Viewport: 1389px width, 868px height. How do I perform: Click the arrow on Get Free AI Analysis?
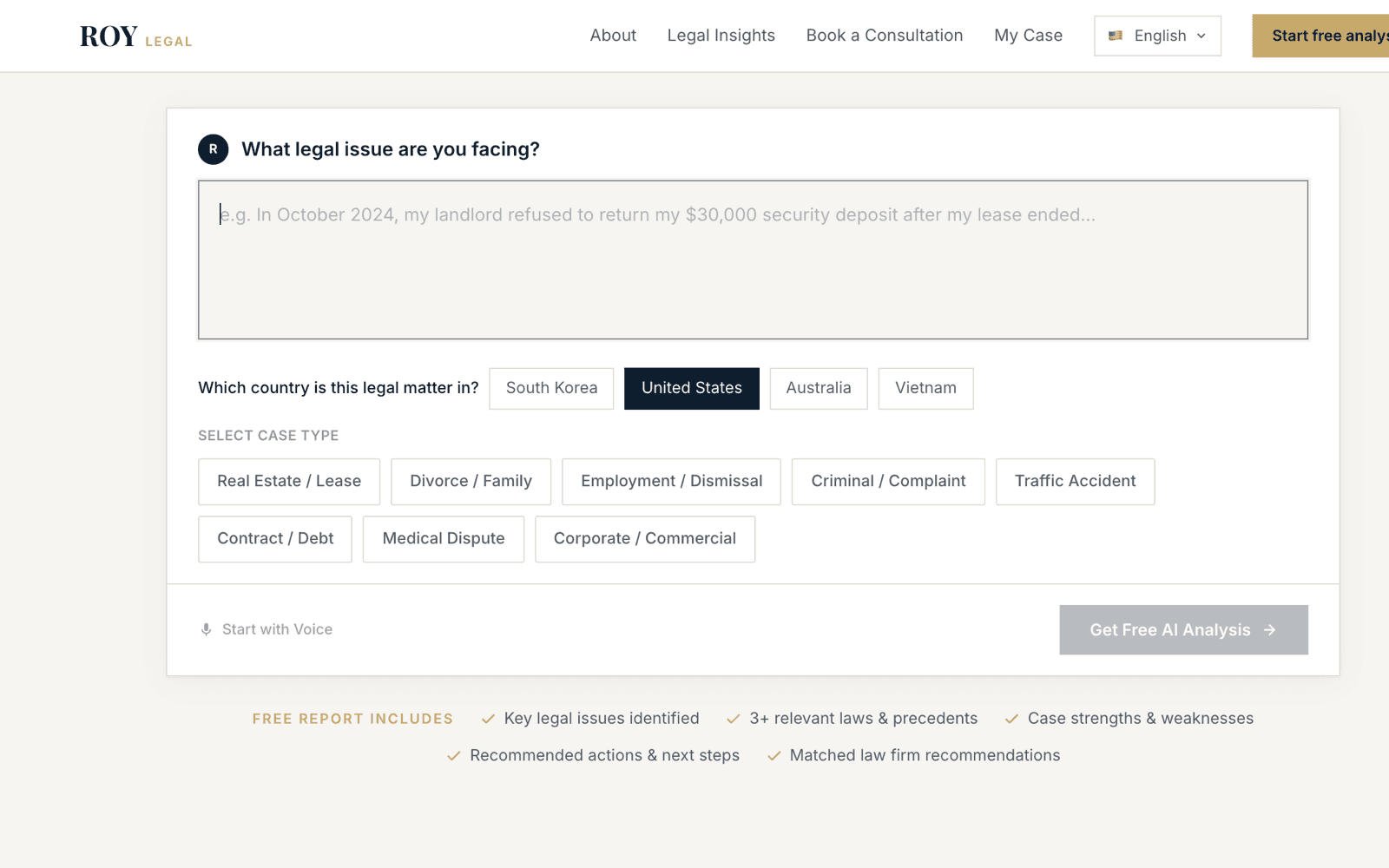click(1270, 630)
